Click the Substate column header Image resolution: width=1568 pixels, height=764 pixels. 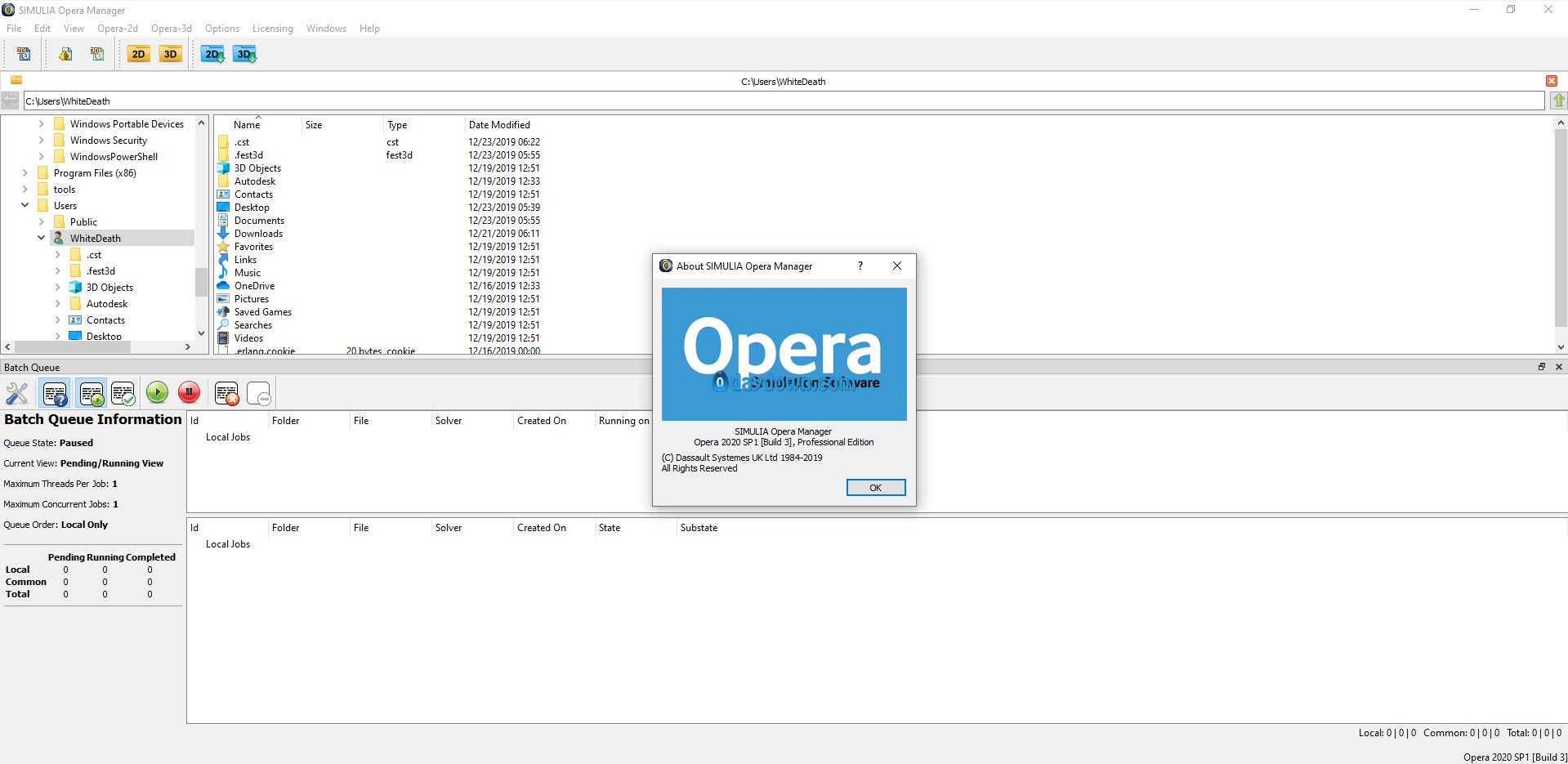point(699,528)
